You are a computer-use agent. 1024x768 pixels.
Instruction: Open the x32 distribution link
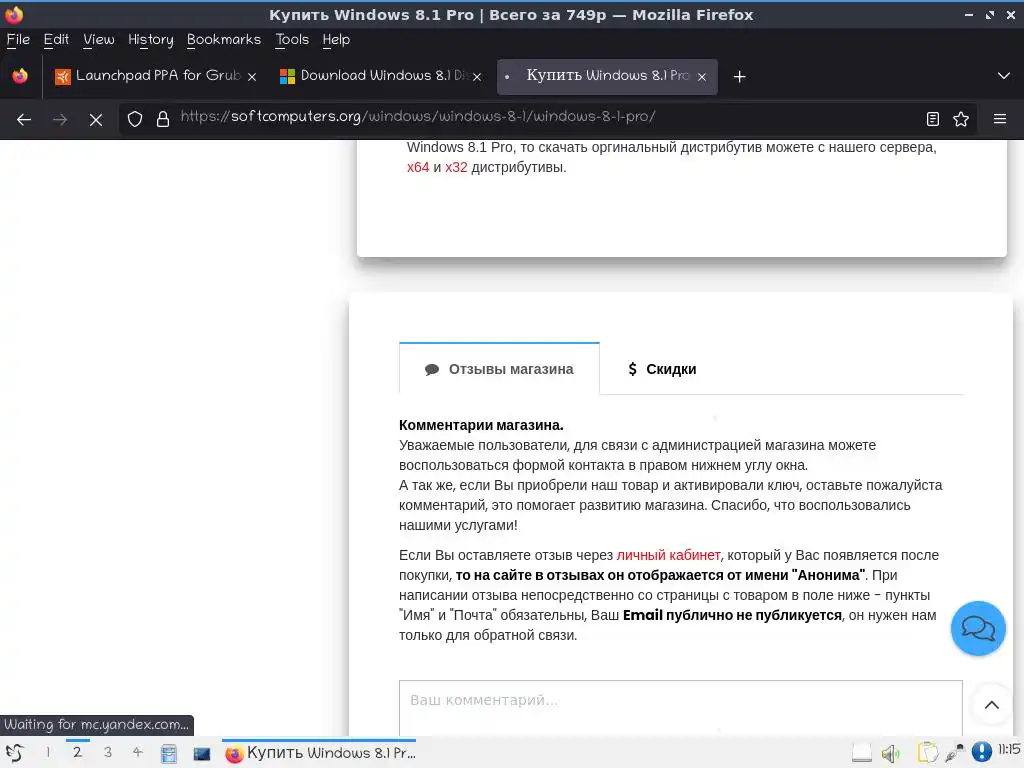456,168
